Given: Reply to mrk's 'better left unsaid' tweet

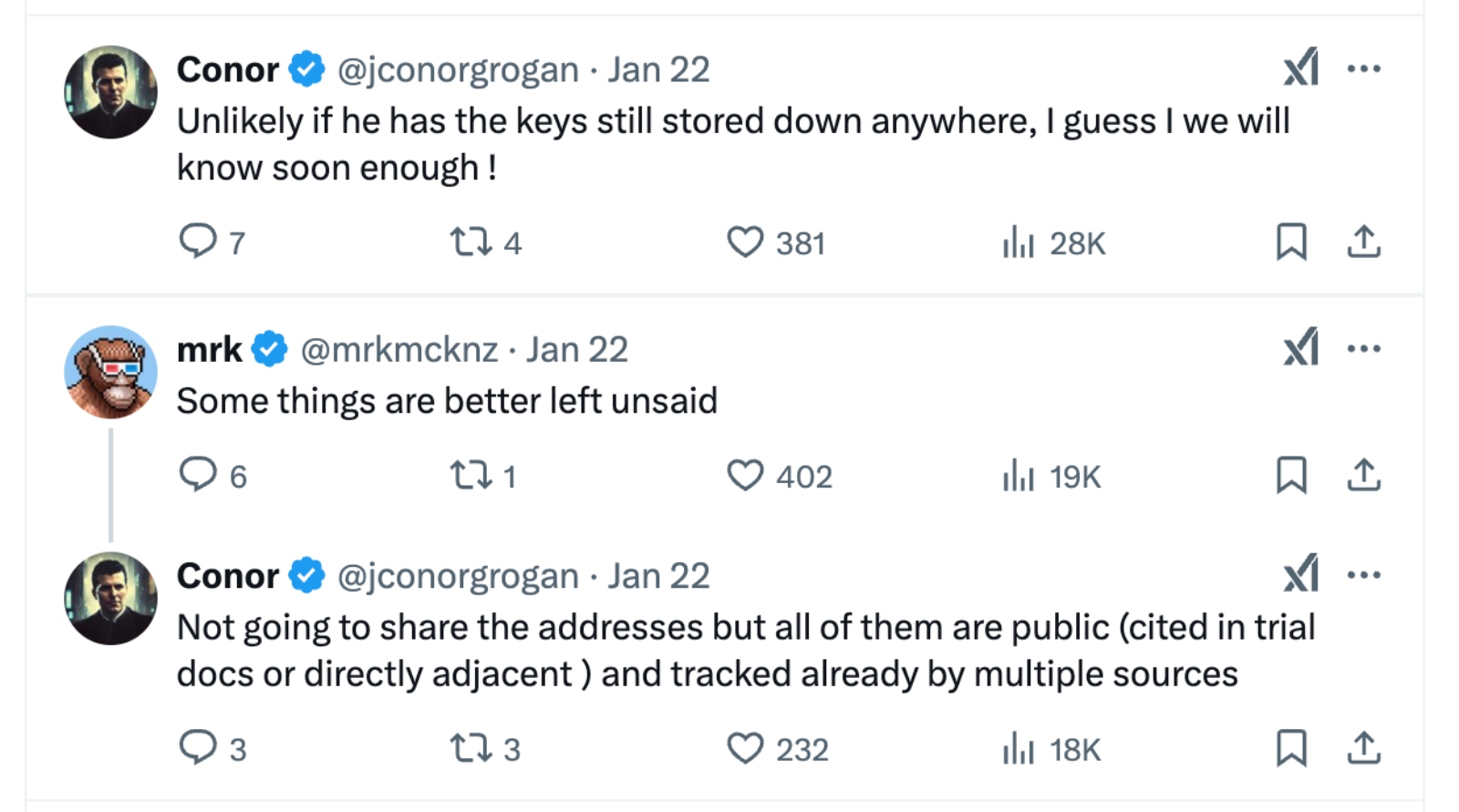Looking at the screenshot, I should click(198, 475).
